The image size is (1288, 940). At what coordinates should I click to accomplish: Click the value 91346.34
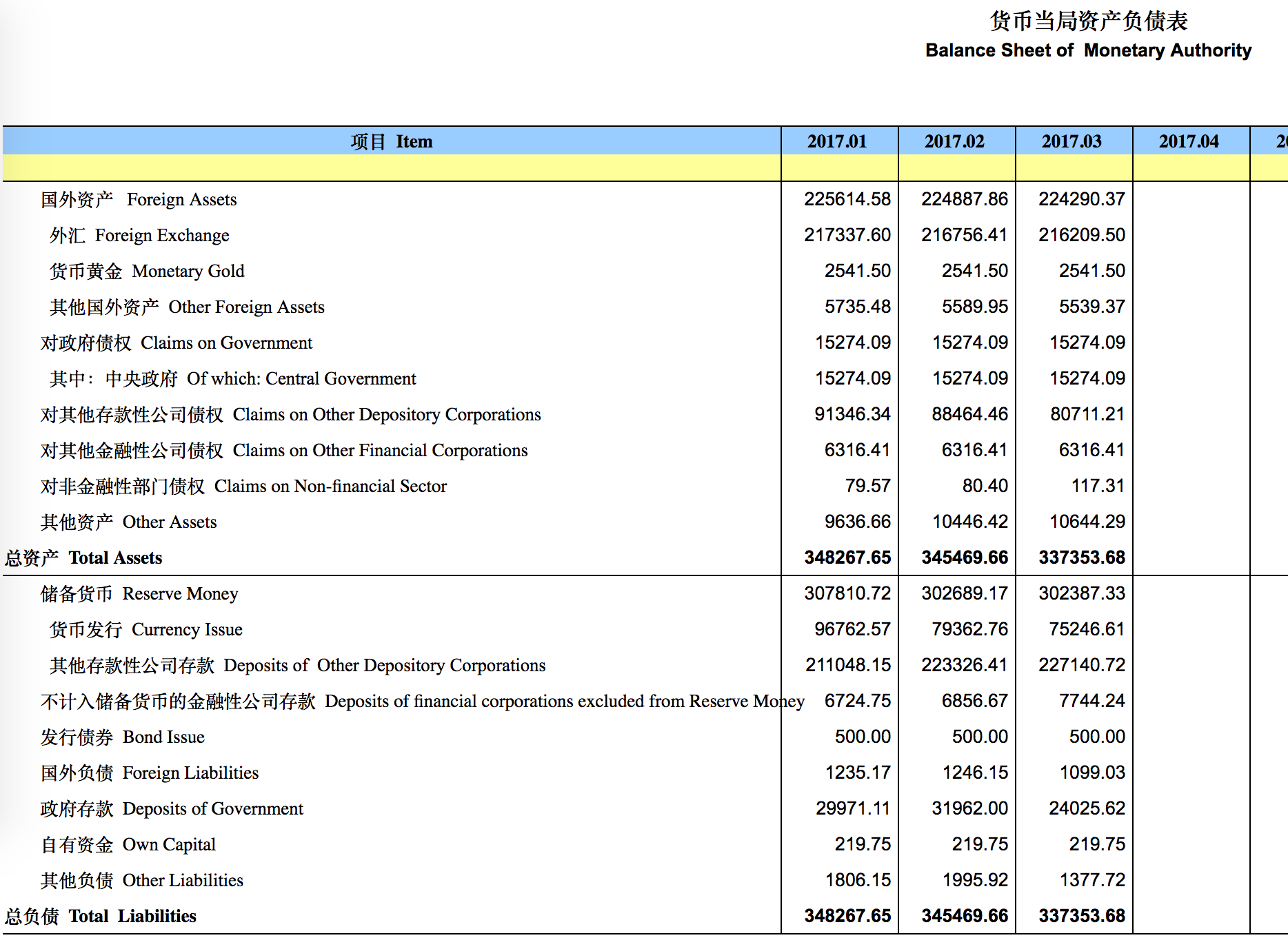852,414
